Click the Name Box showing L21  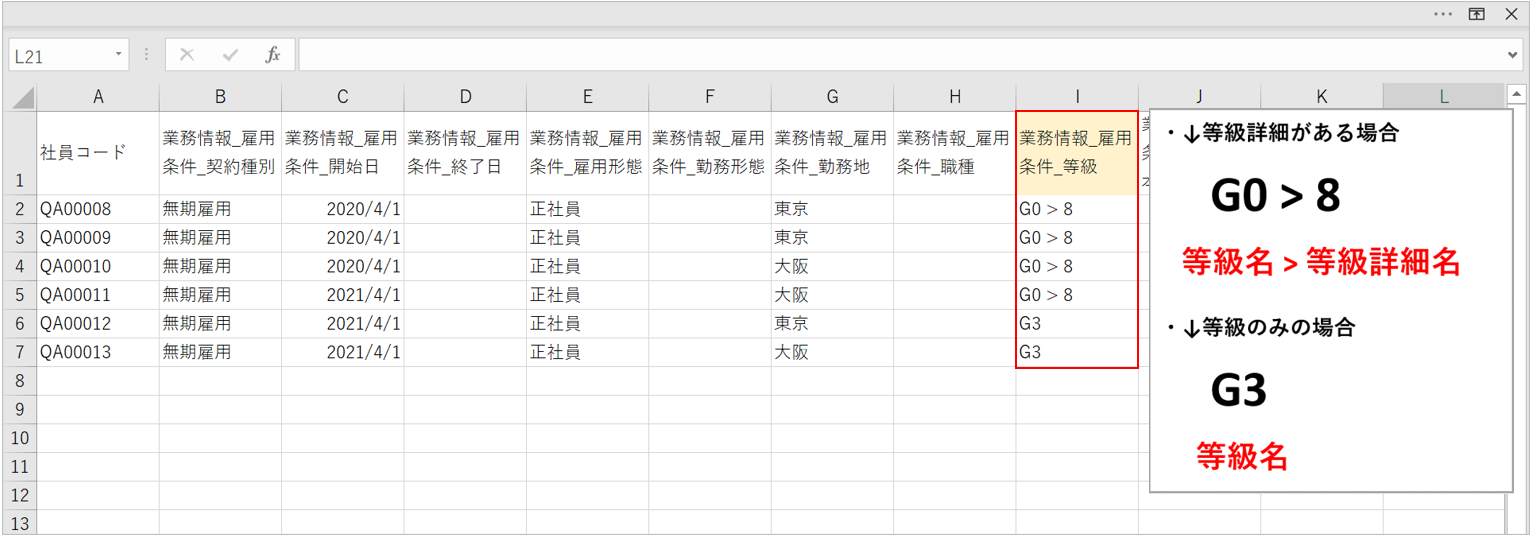click(60, 56)
